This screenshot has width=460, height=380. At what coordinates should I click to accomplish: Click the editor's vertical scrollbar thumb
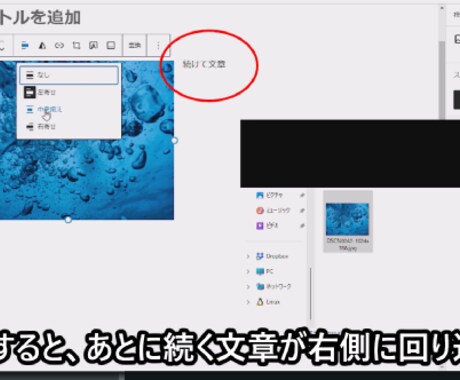[442, 80]
